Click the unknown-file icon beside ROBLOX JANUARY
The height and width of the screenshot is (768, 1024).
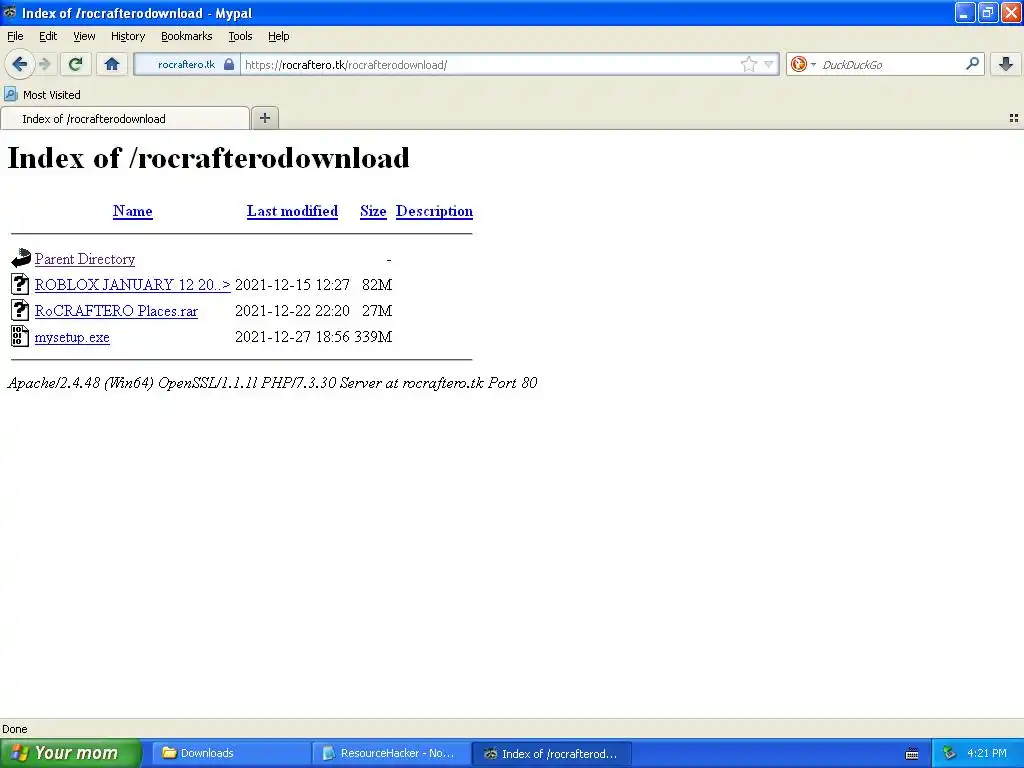(x=20, y=284)
